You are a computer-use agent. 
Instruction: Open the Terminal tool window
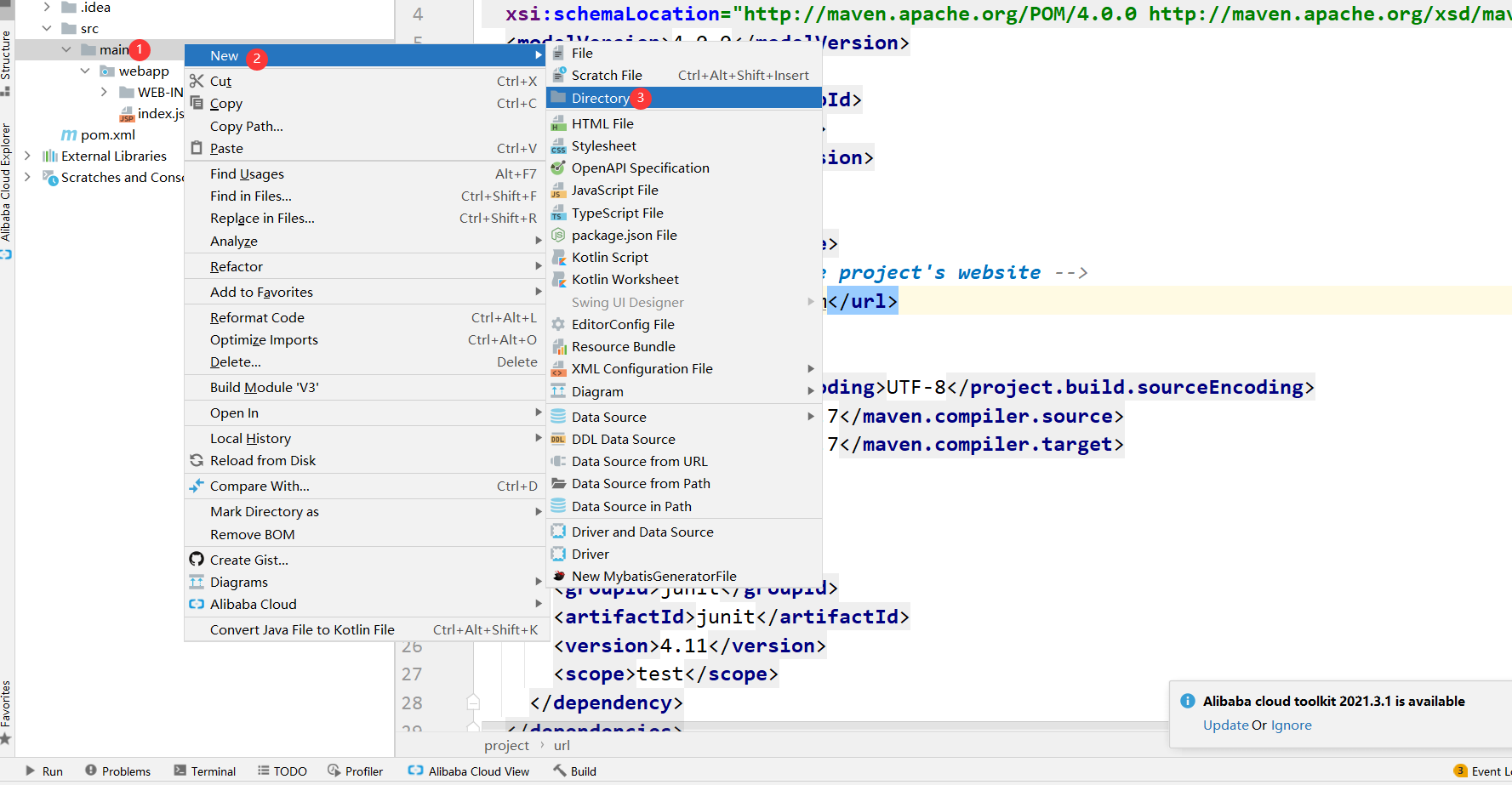tap(205, 771)
